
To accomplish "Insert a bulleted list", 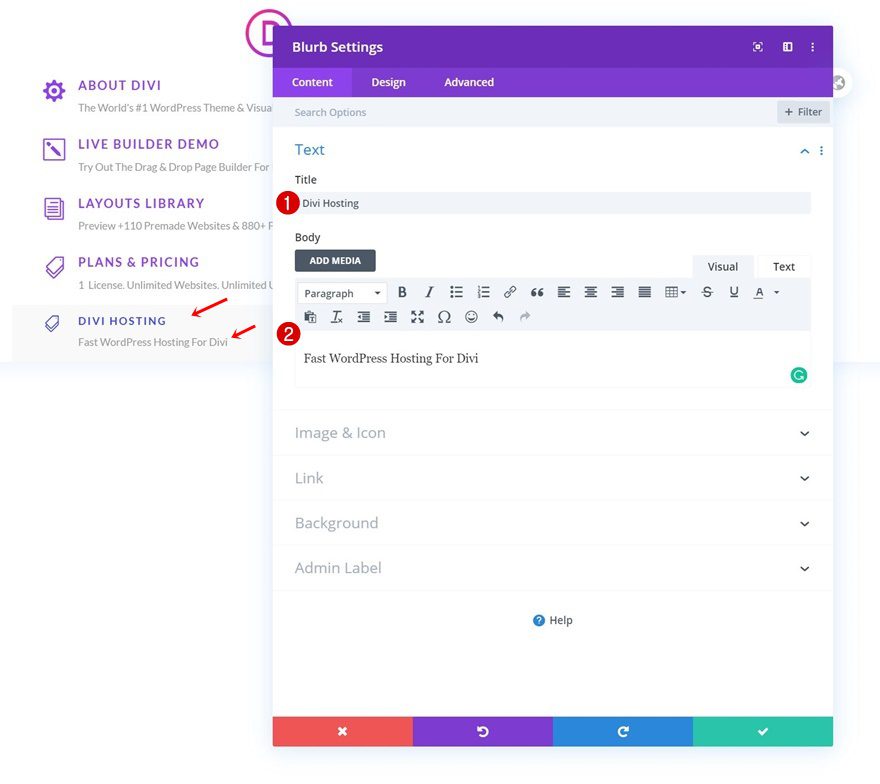I will click(x=456, y=292).
